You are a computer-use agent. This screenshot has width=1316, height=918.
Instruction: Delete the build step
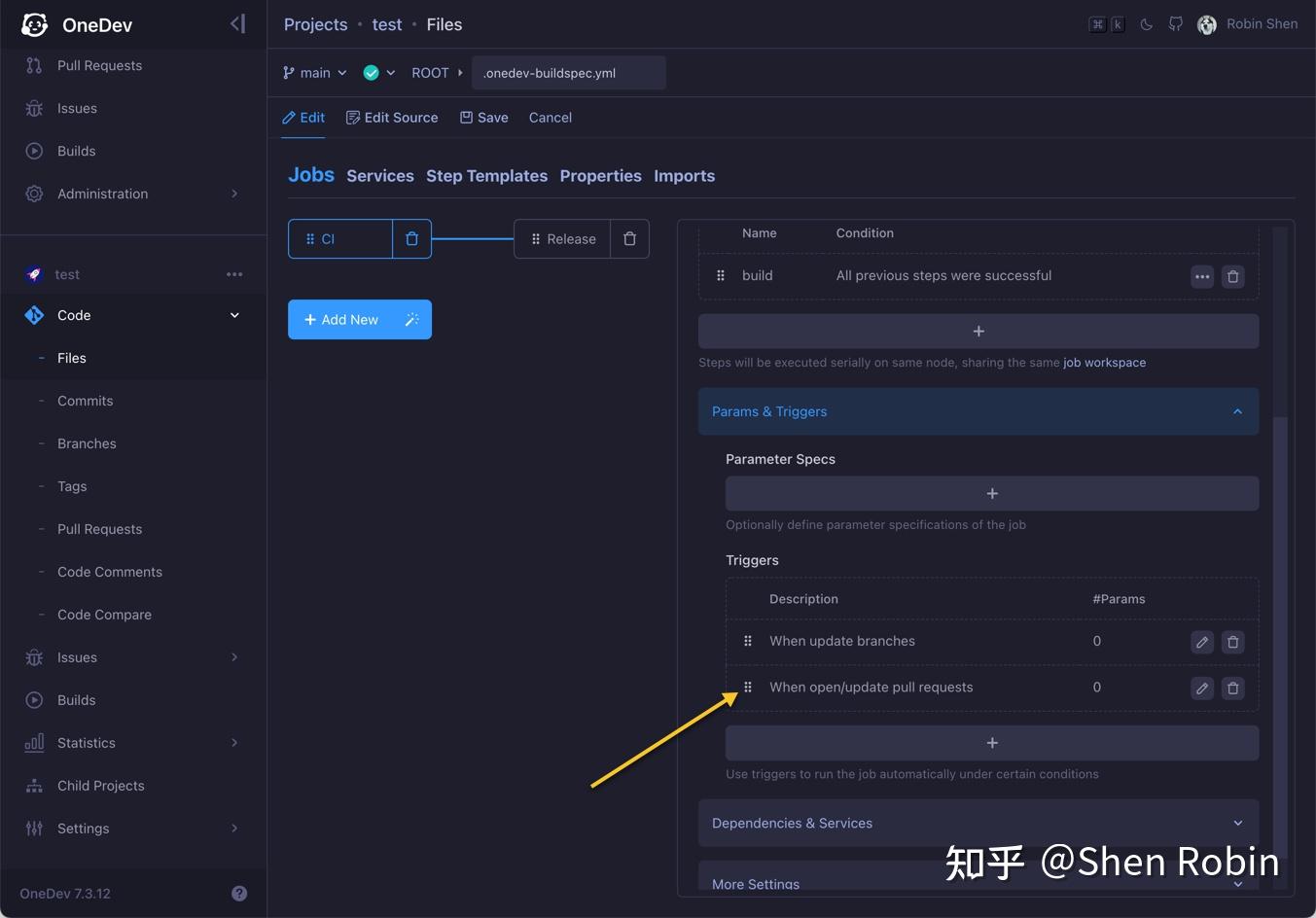[1233, 277]
